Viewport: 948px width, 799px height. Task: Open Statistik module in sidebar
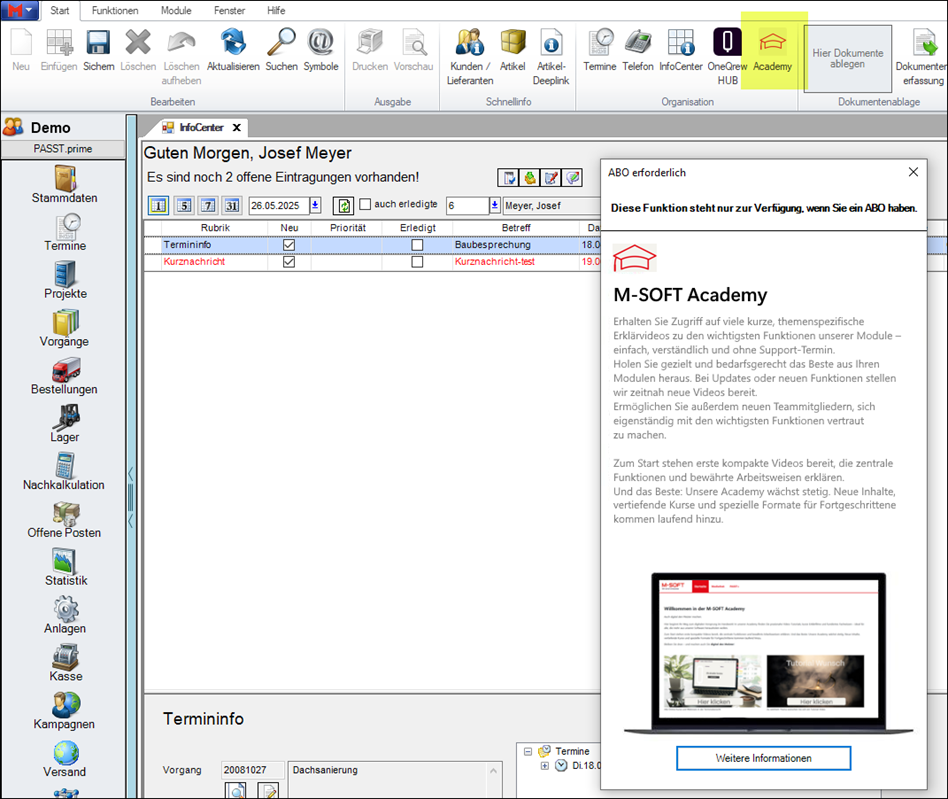66,567
